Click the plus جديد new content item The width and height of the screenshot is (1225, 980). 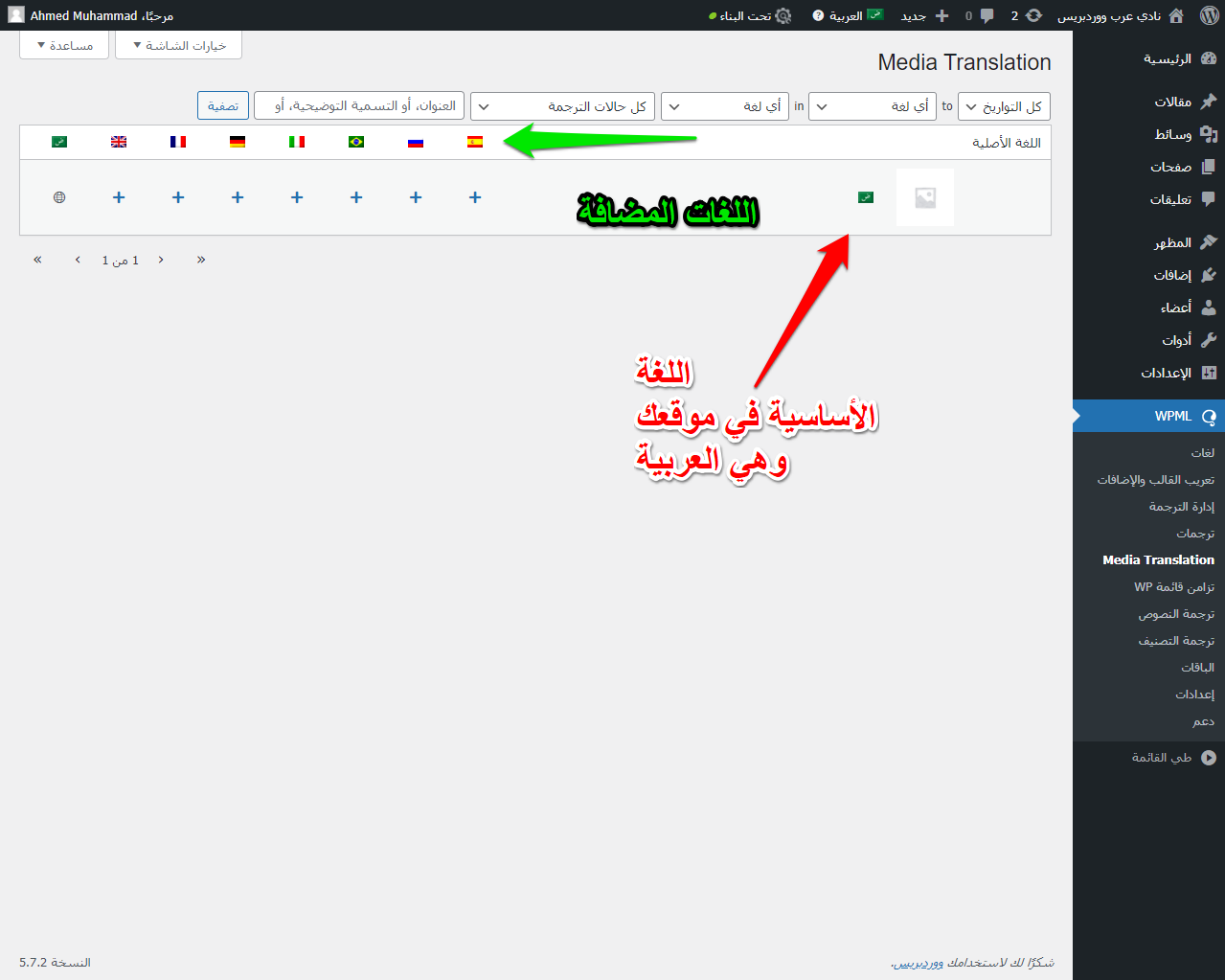[925, 15]
